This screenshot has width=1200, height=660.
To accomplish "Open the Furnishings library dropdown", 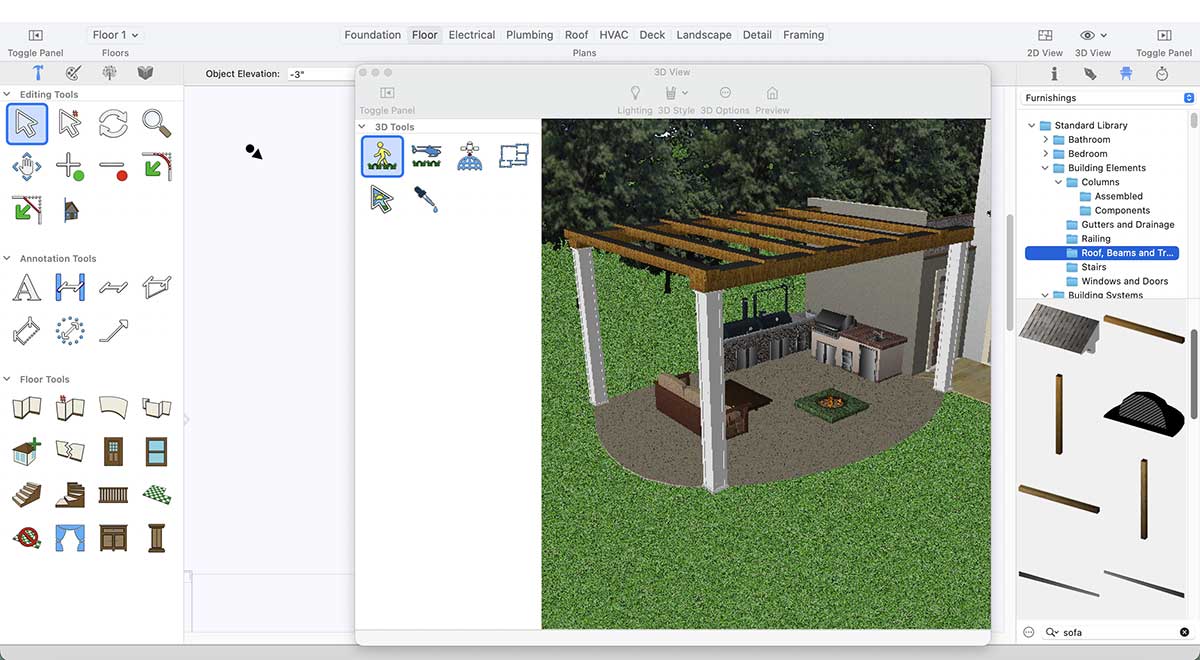I will point(1108,98).
